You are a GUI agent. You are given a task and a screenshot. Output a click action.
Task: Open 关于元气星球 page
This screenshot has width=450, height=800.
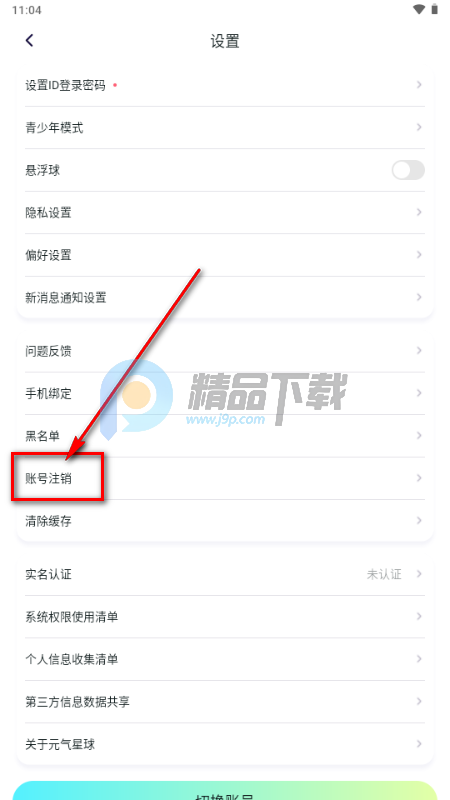coord(225,744)
